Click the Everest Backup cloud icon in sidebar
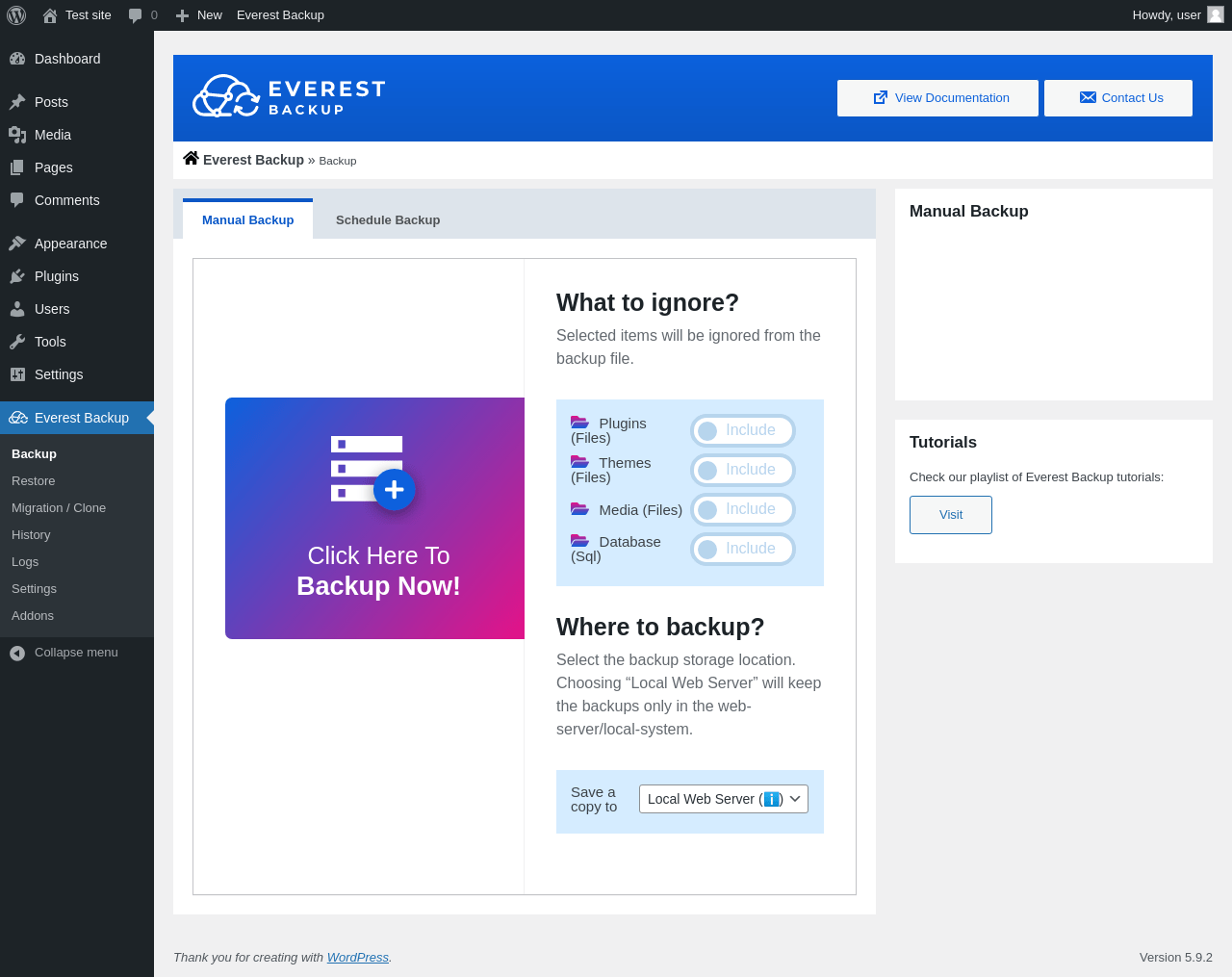1232x977 pixels. pos(18,418)
